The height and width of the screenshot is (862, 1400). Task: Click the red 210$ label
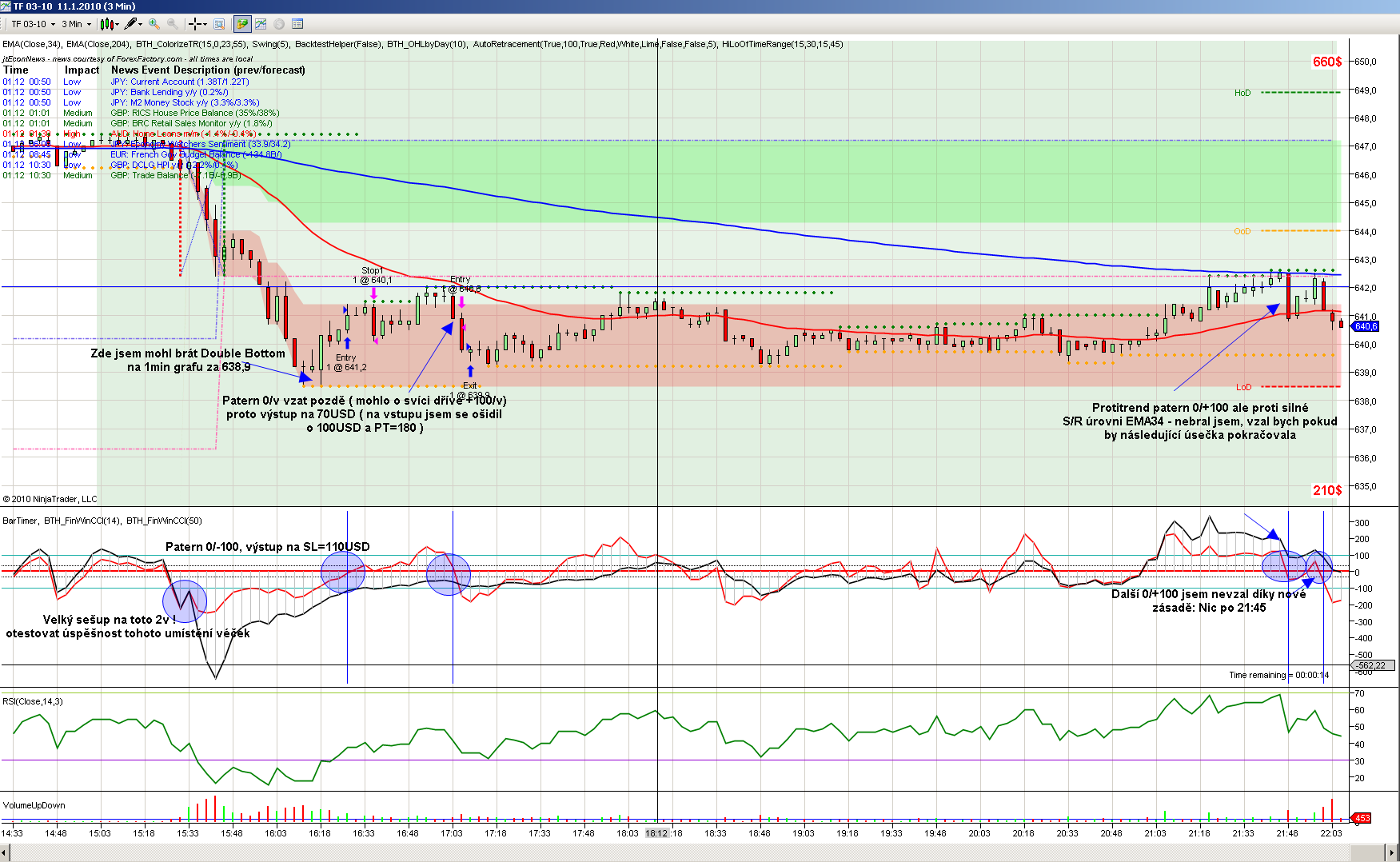pos(1327,490)
